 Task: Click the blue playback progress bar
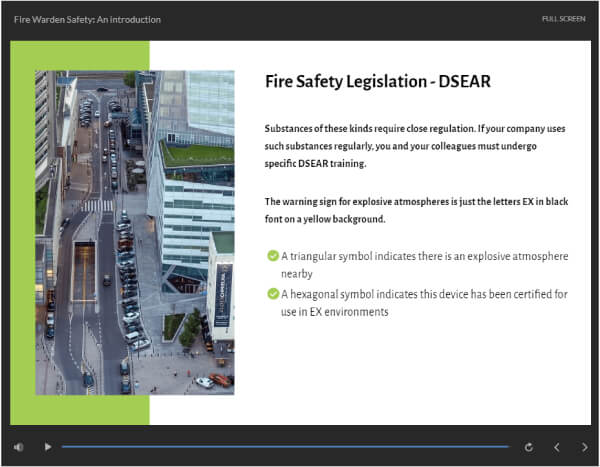pos(285,447)
